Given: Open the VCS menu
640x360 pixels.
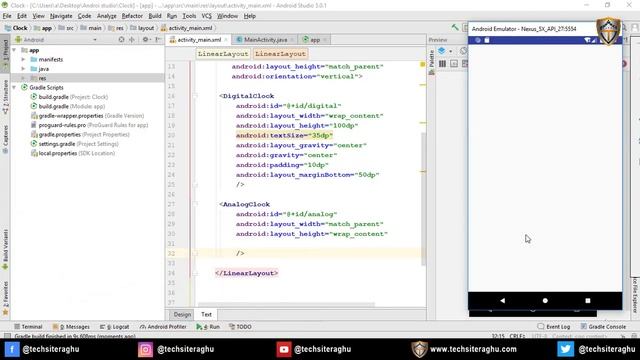Looking at the screenshot, I should pos(207,16).
